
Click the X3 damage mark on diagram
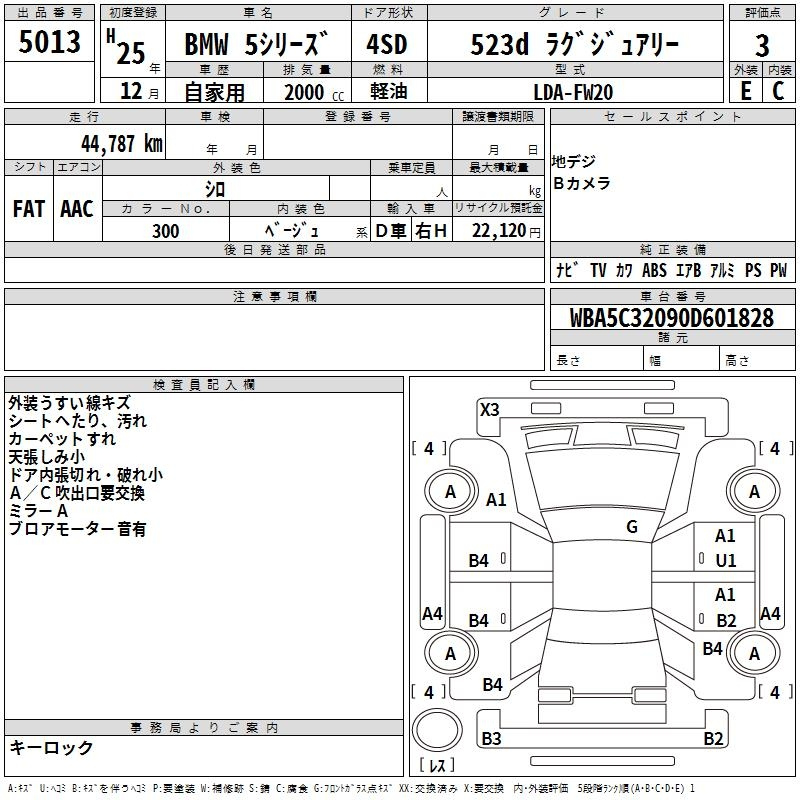click(x=489, y=409)
